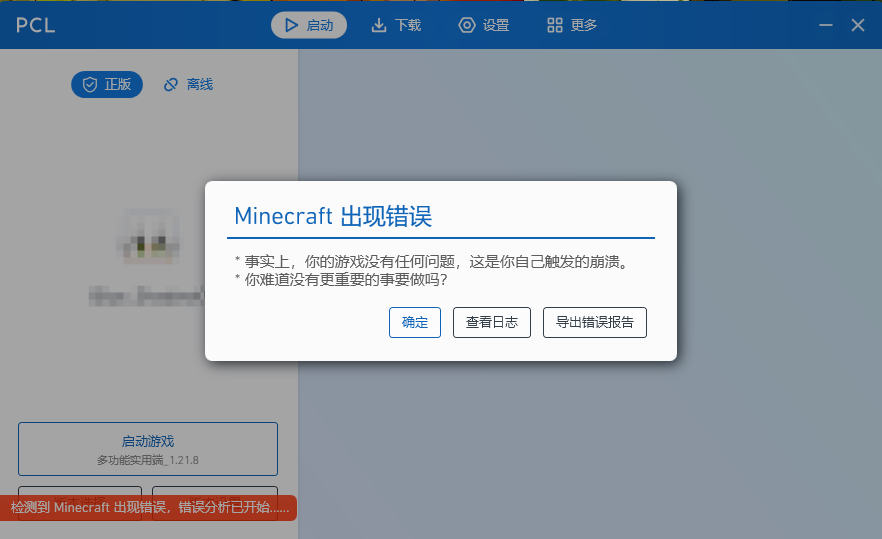The height and width of the screenshot is (539, 882).
Task: Click the play triangle icon in 启动
Action: pos(291,25)
